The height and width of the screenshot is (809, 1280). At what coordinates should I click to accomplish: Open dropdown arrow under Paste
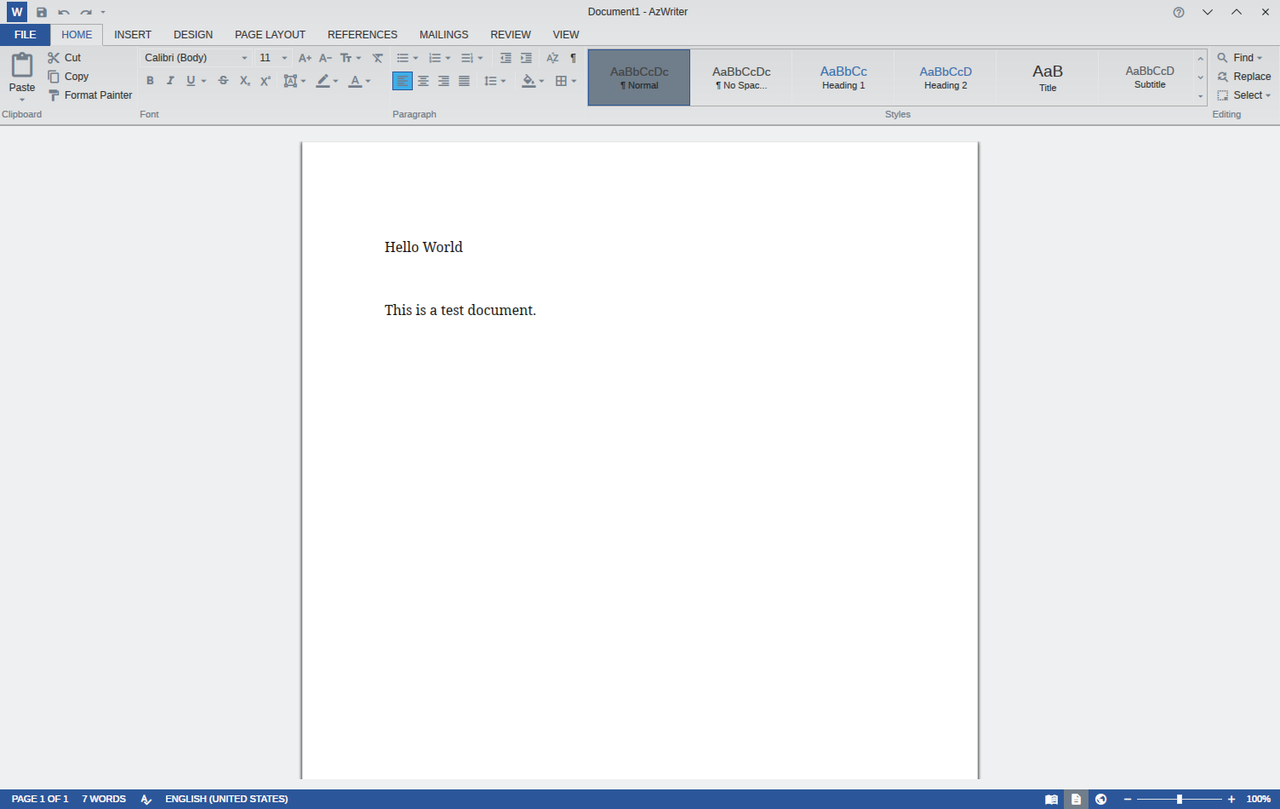(22, 99)
